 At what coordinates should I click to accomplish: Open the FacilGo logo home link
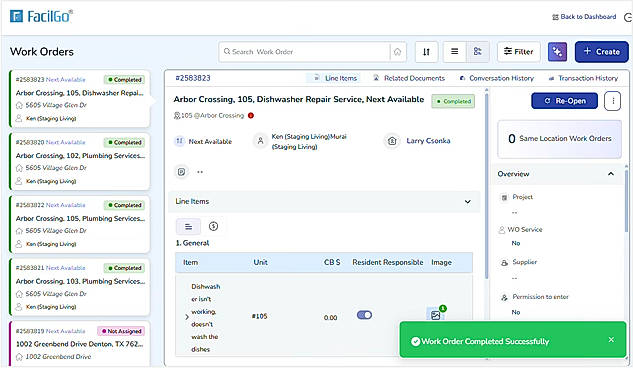pyautogui.click(x=41, y=16)
